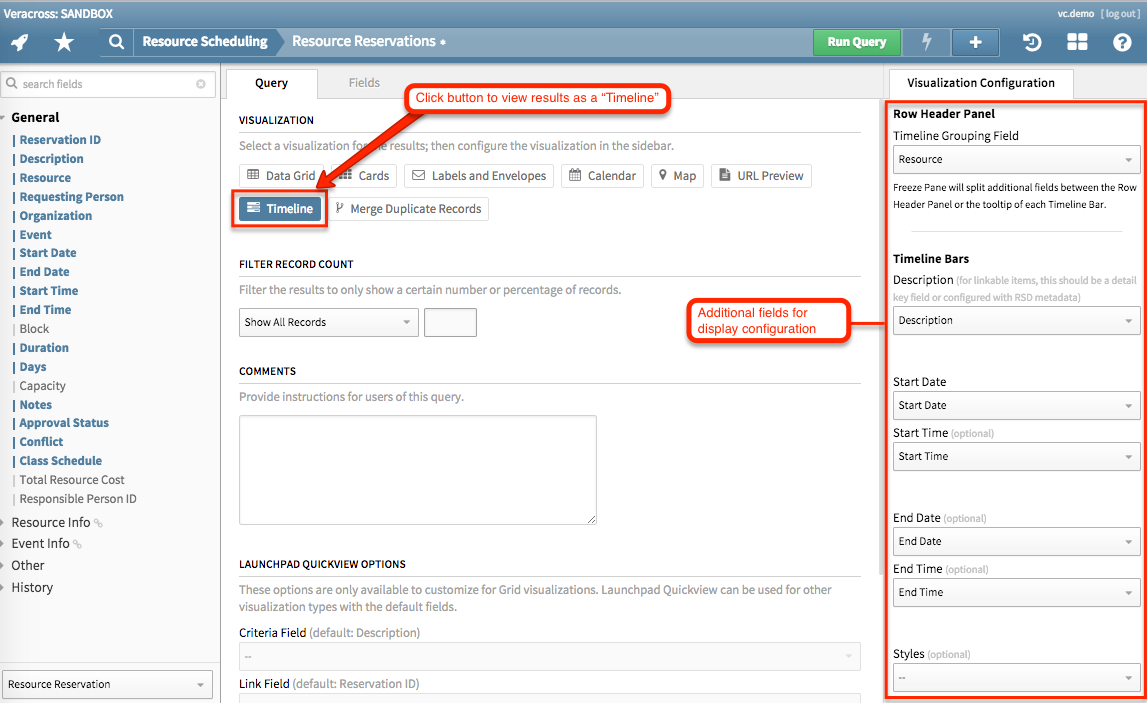Open query history via the clock icon
Screen dimensions: 1147x703
pyautogui.click(x=1030, y=42)
